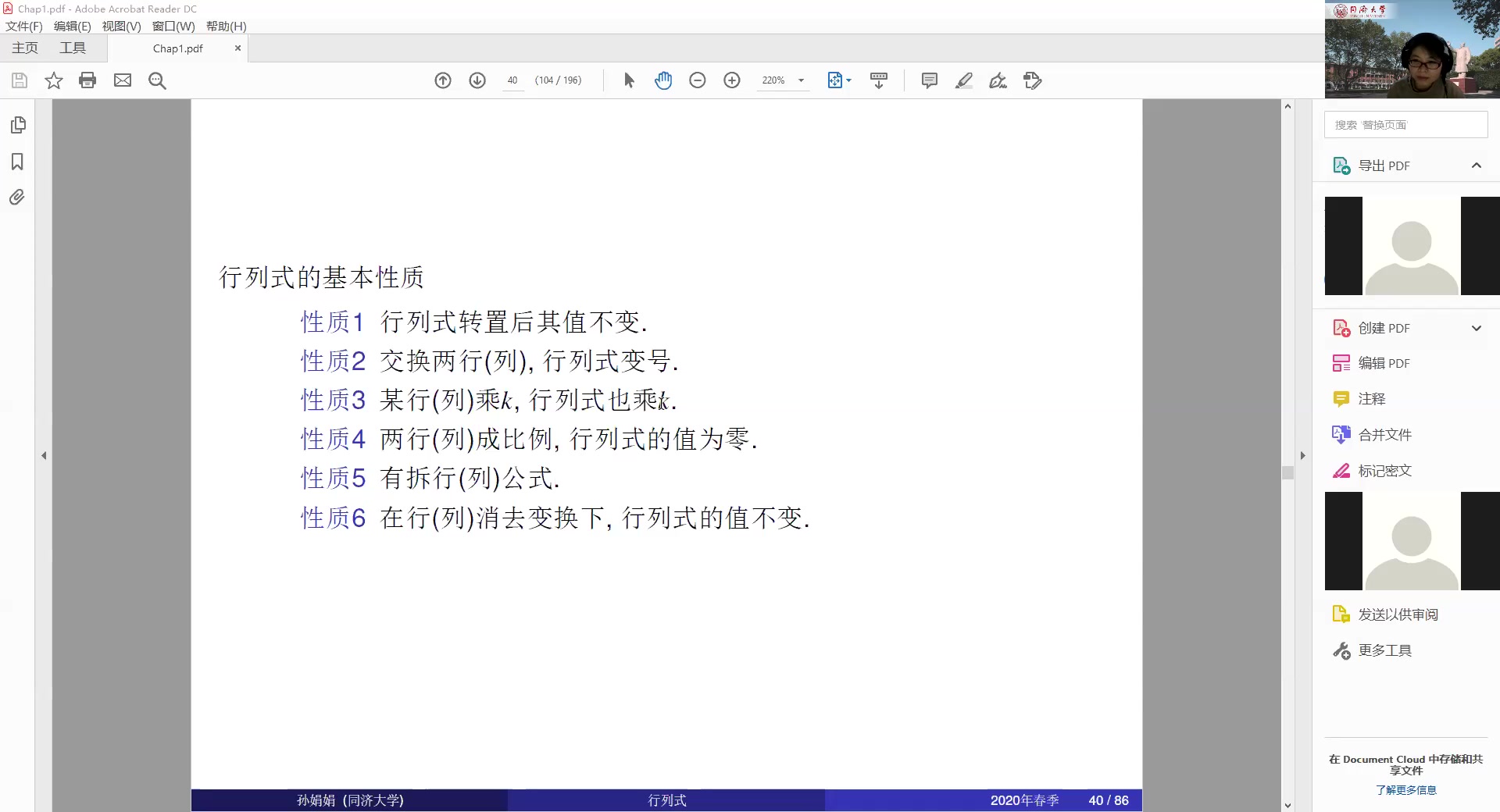Viewport: 1500px width, 812px height.
Task: Click the share stamp icon
Action: pyautogui.click(x=1033, y=80)
